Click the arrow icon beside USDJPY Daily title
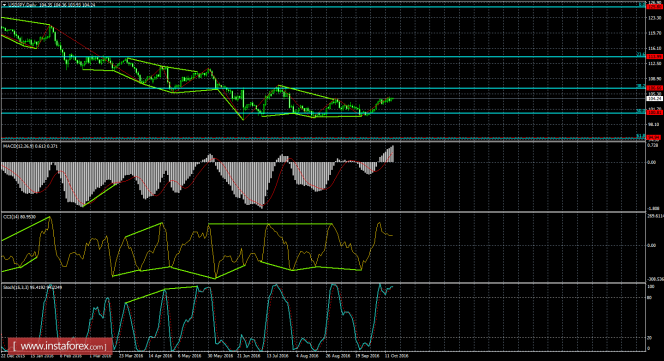 5,5
